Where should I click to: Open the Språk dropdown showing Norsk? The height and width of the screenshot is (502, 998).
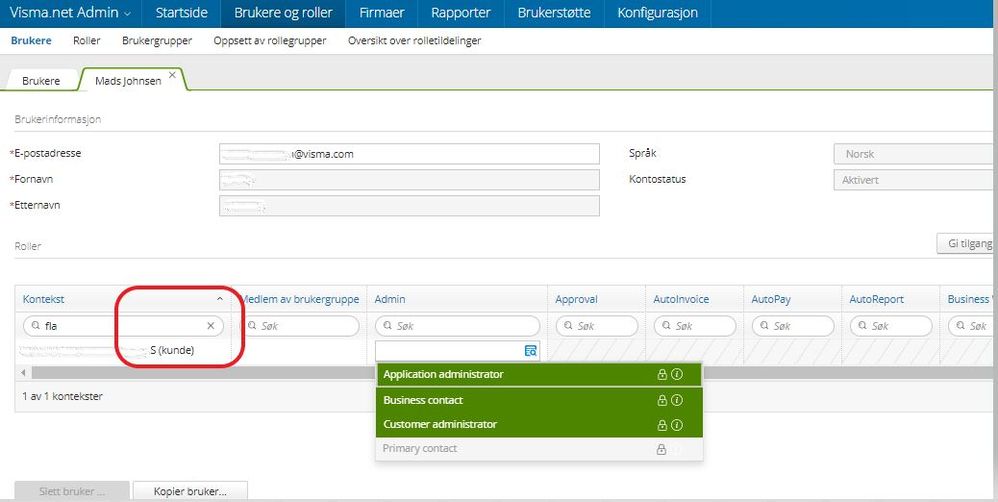(915, 154)
